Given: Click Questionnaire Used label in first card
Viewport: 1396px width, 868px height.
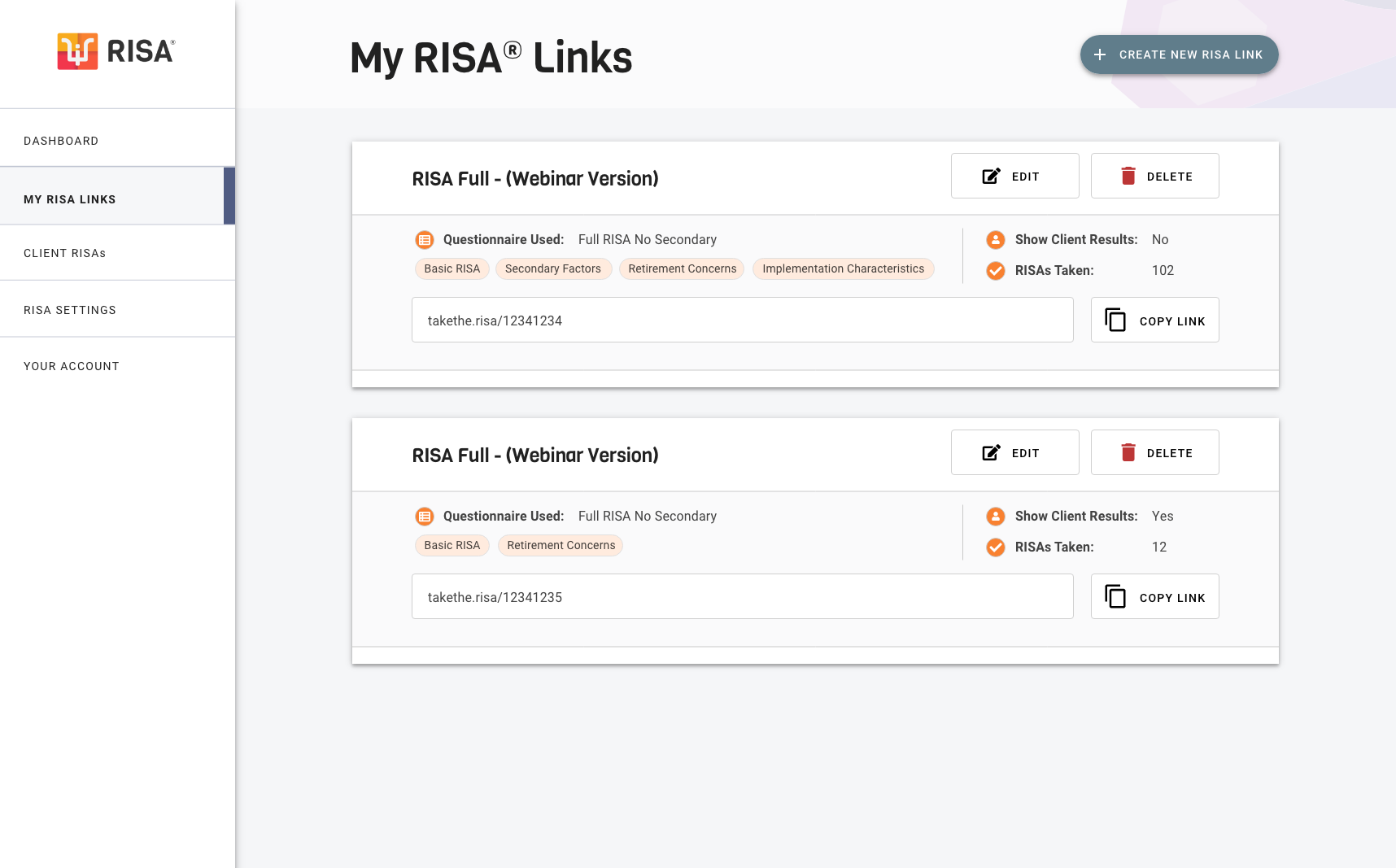Looking at the screenshot, I should click(x=504, y=240).
